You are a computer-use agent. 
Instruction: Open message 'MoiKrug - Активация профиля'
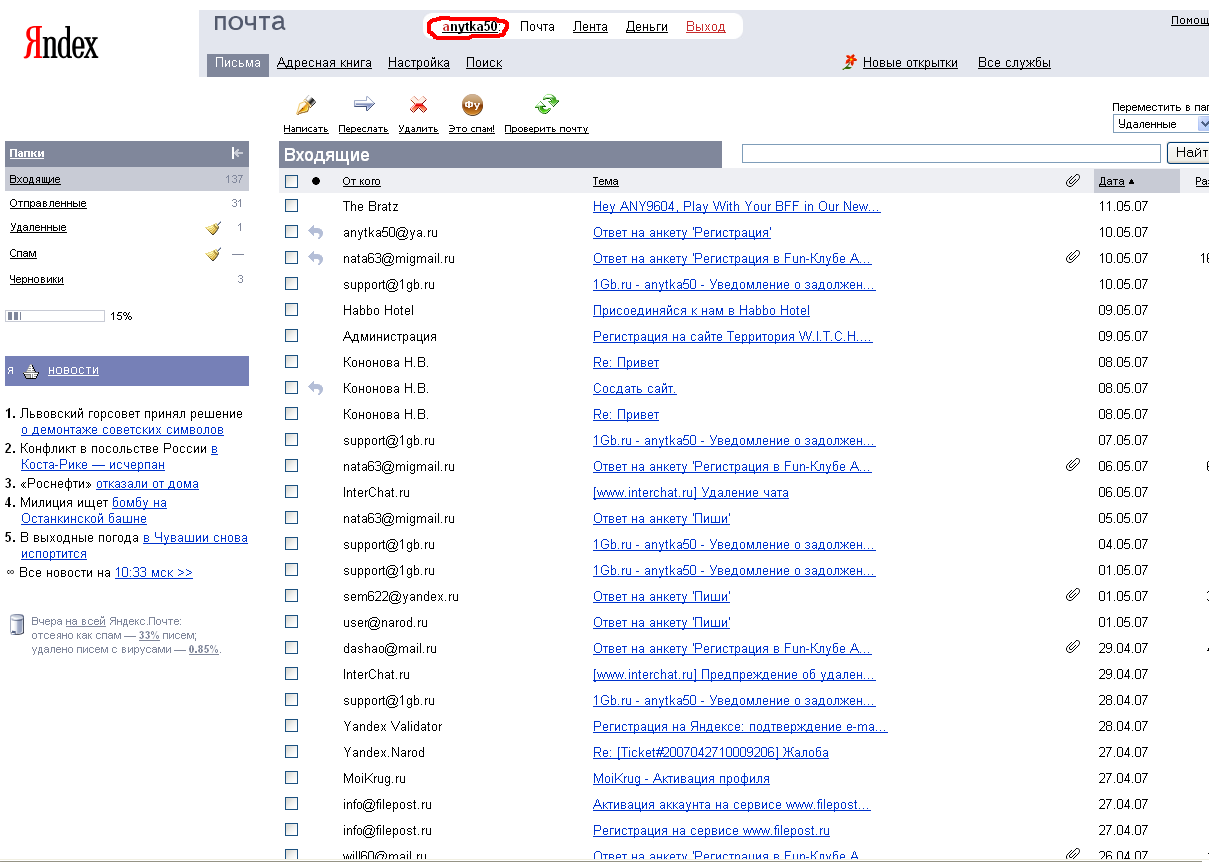(x=681, y=778)
